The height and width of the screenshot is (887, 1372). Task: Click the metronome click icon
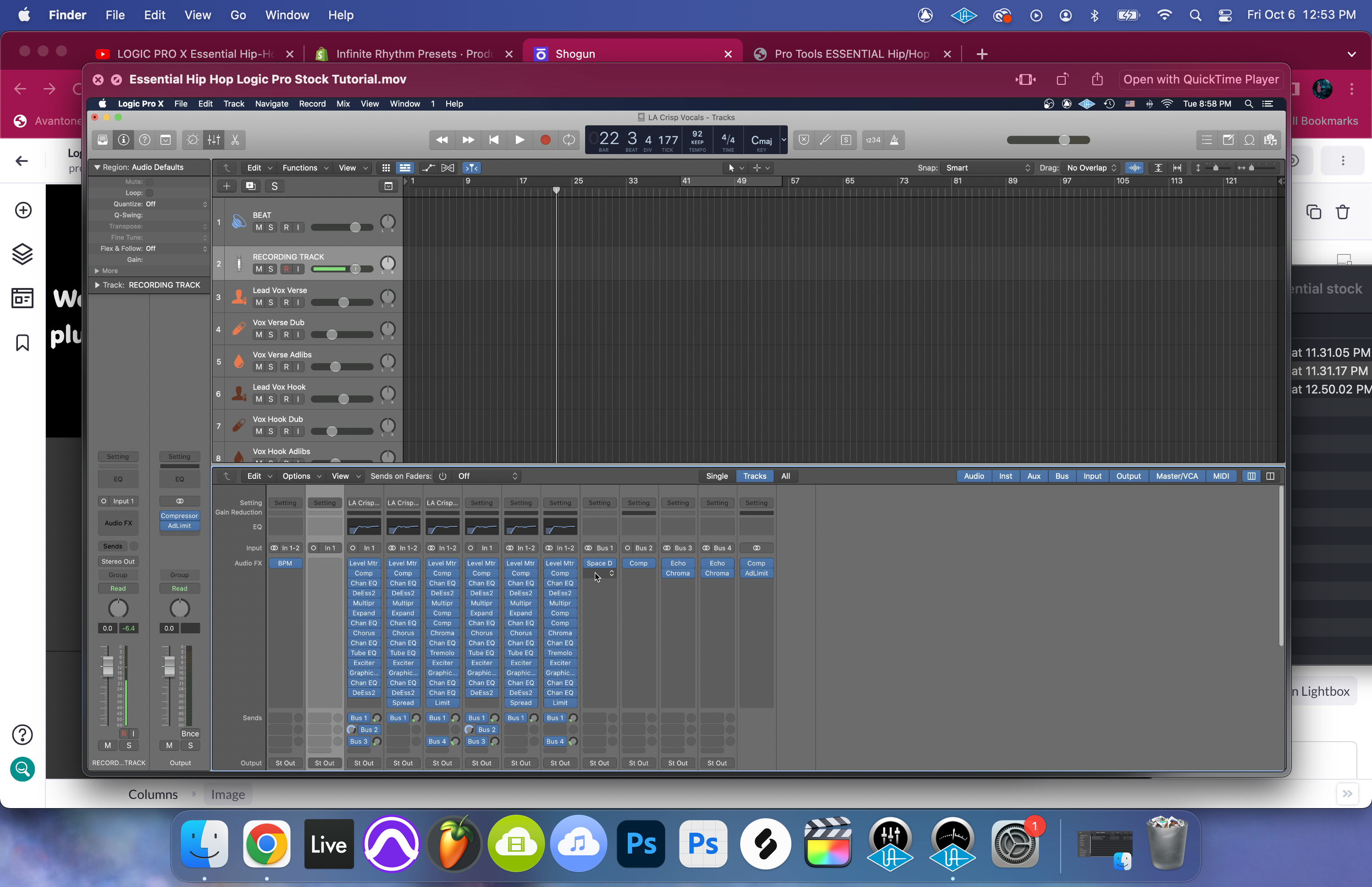point(894,140)
